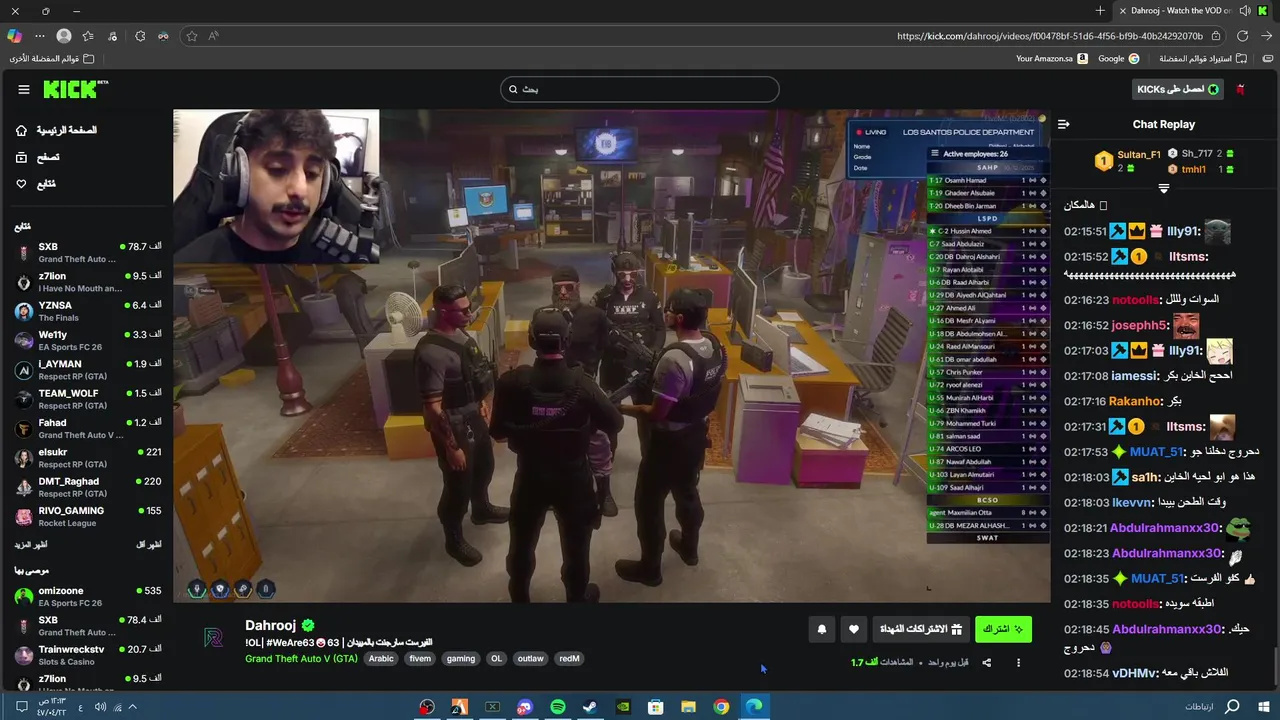Image resolution: width=1280 pixels, height=720 pixels.
Task: Select the outlaw tag chip
Action: 531,659
